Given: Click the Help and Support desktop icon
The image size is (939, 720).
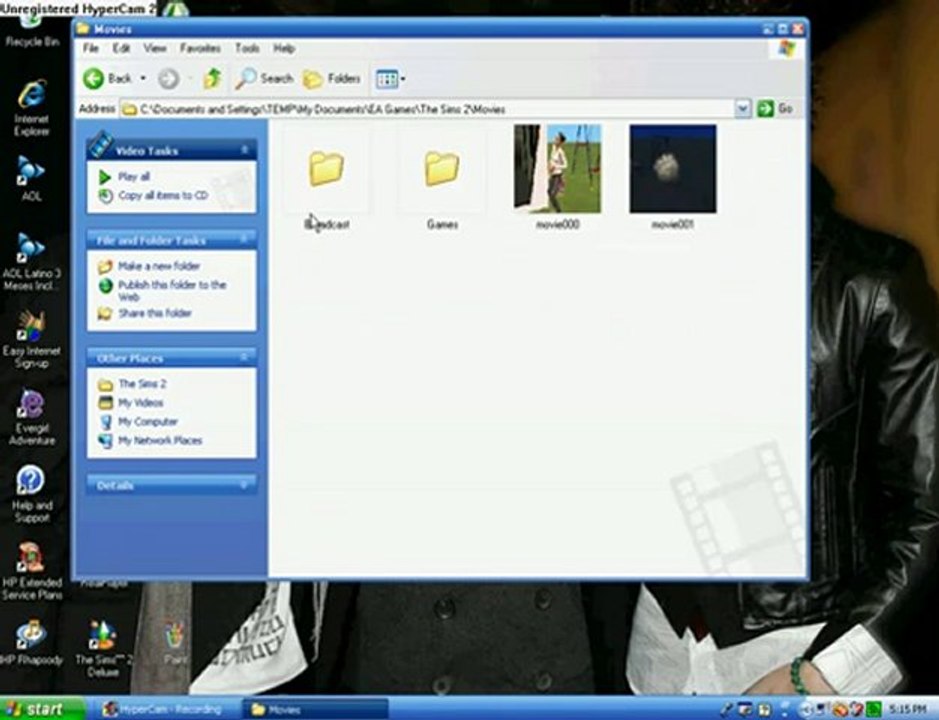Looking at the screenshot, I should pyautogui.click(x=32, y=494).
